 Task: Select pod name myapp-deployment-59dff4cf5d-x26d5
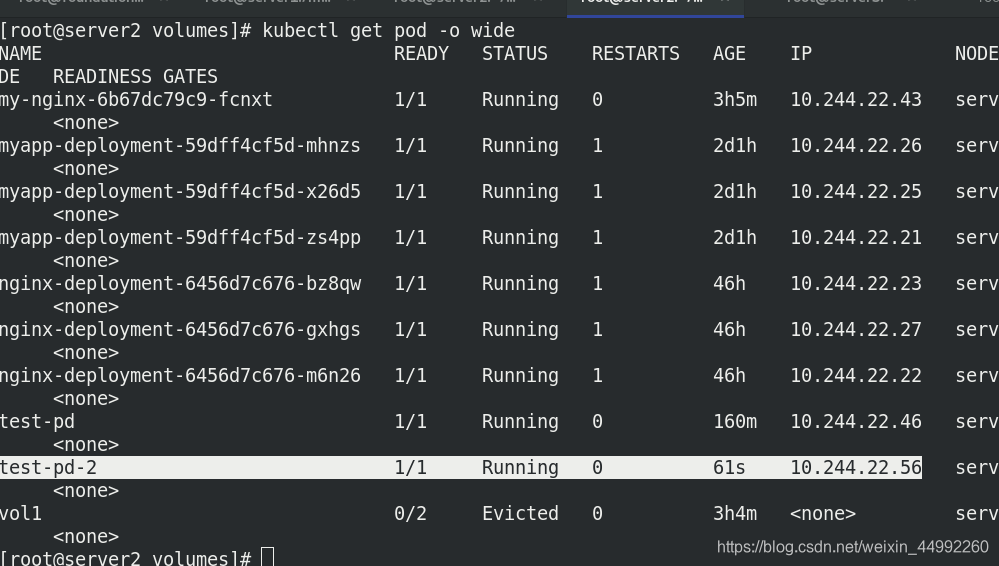[180, 191]
